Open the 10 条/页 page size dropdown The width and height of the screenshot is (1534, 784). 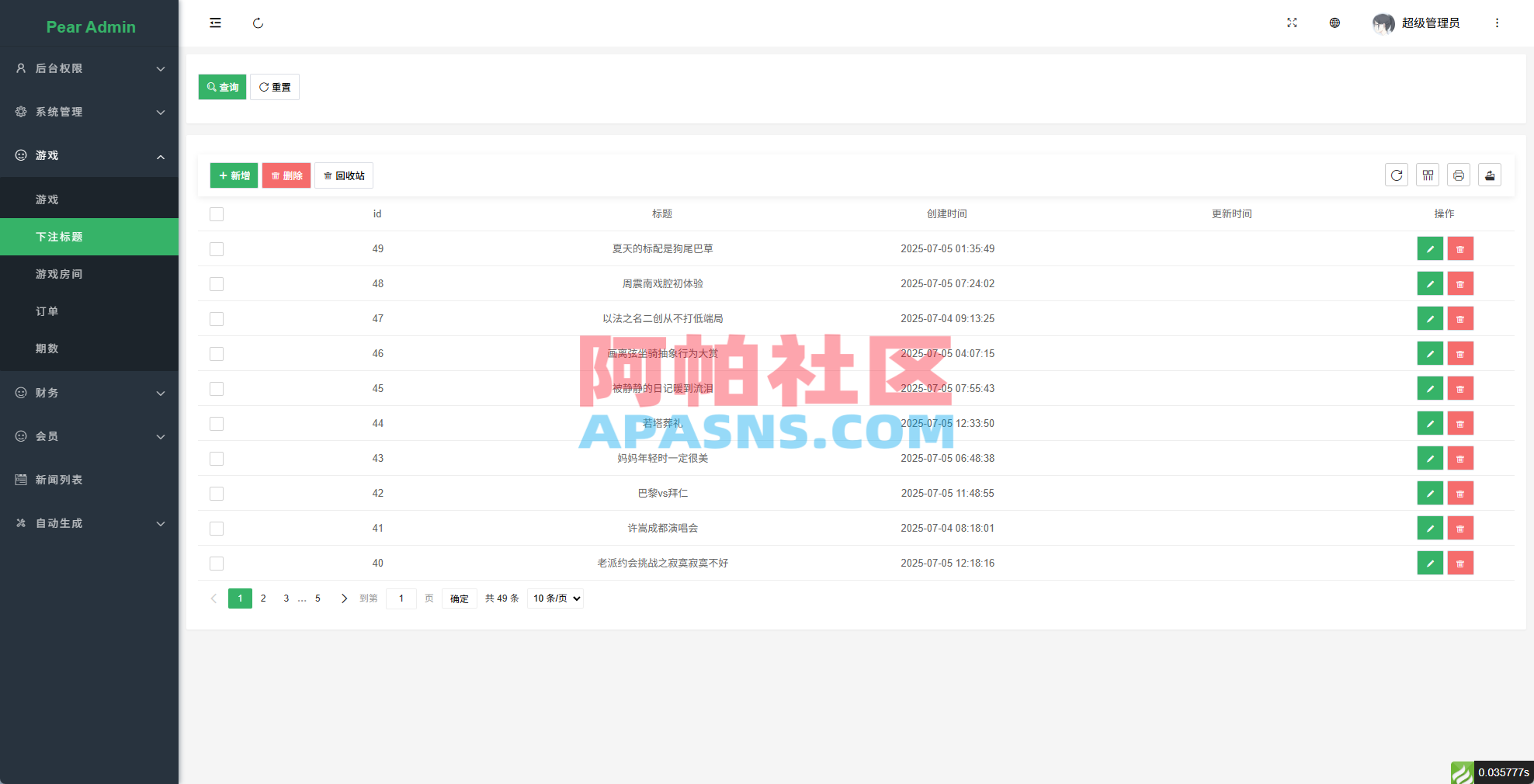(556, 598)
